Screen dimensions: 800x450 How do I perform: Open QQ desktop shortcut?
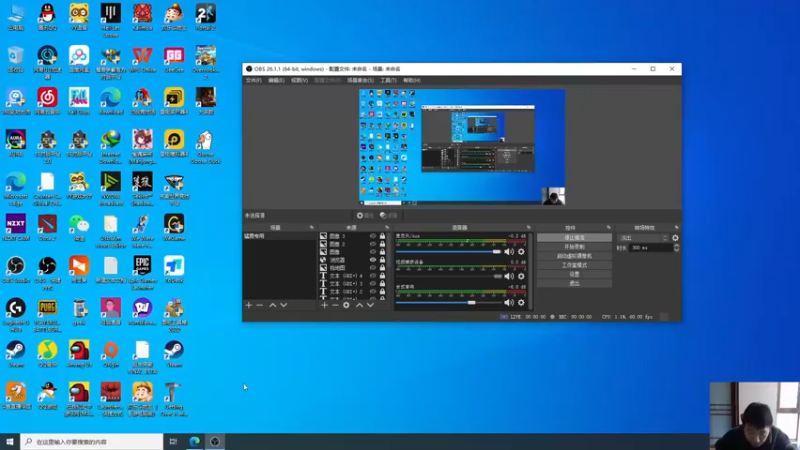point(47,17)
